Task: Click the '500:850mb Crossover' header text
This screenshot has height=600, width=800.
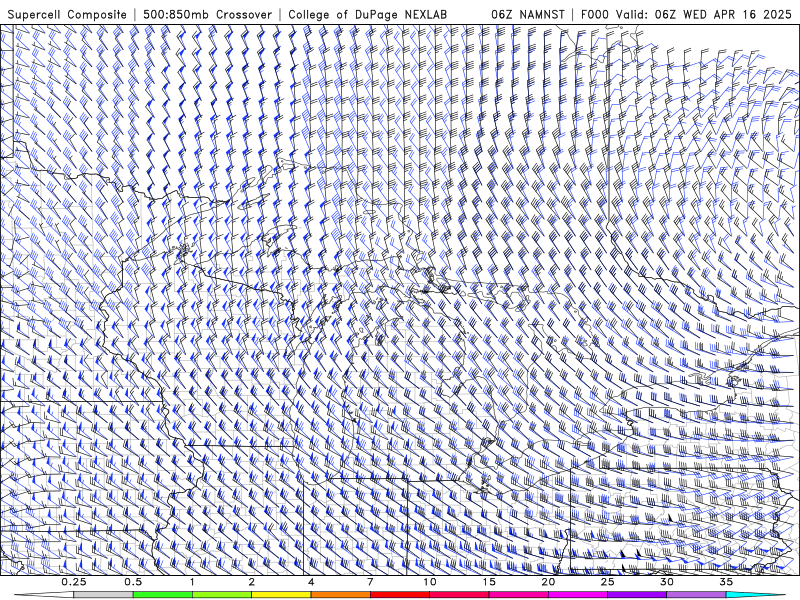Action: tap(207, 14)
